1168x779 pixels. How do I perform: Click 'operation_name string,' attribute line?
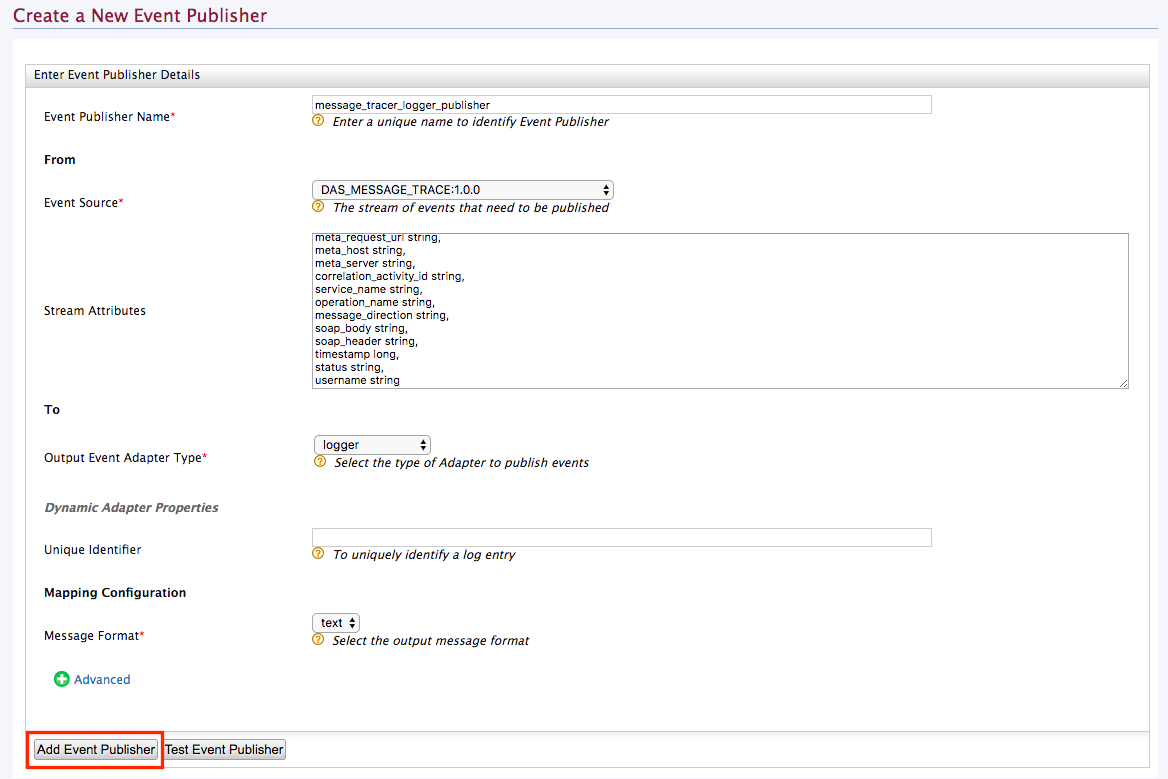(375, 302)
